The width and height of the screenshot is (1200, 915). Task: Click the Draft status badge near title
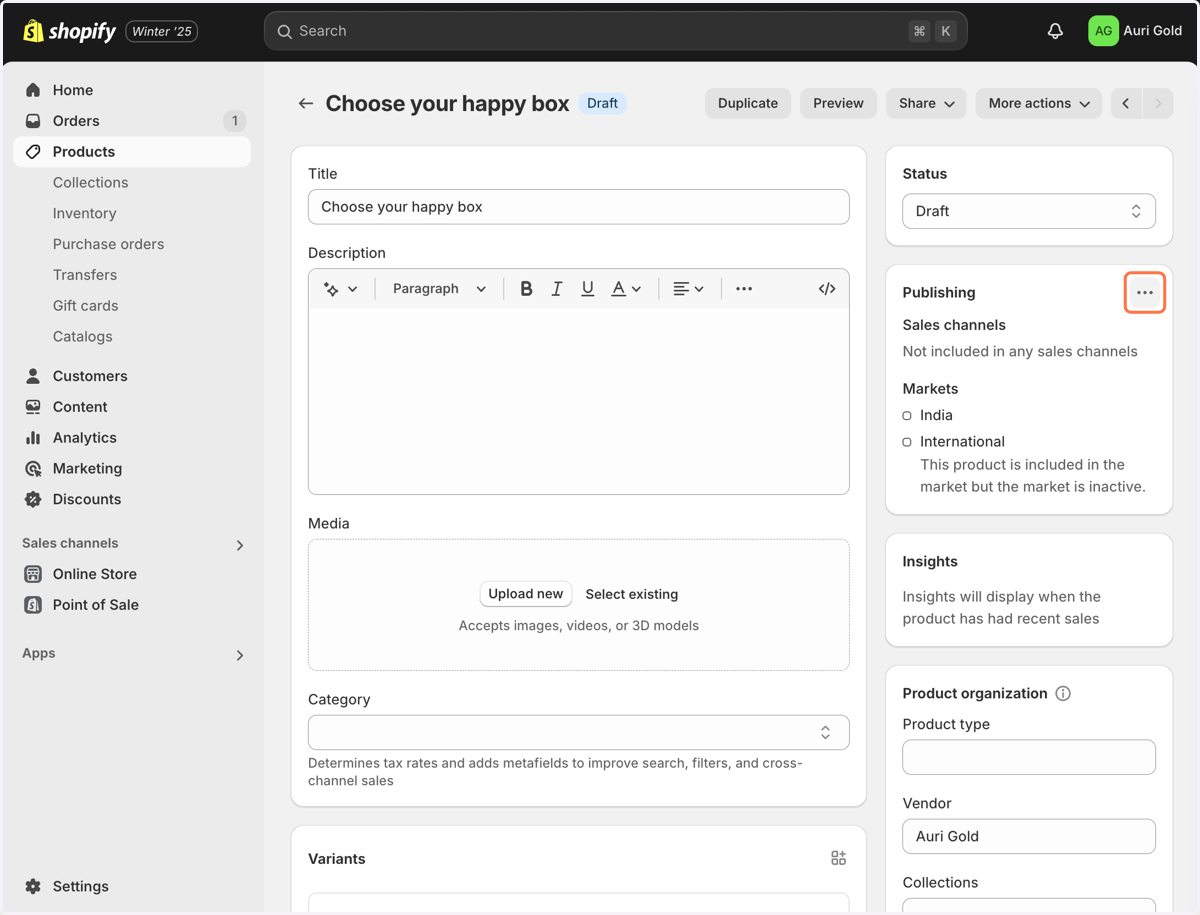click(x=602, y=103)
